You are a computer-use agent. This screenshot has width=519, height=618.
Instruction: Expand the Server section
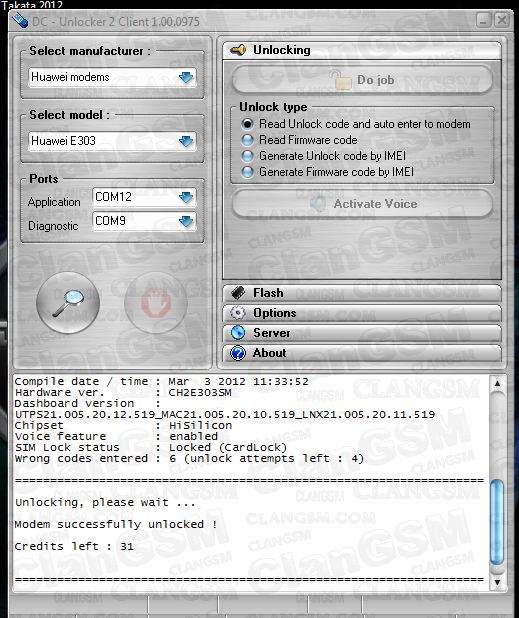tap(362, 333)
